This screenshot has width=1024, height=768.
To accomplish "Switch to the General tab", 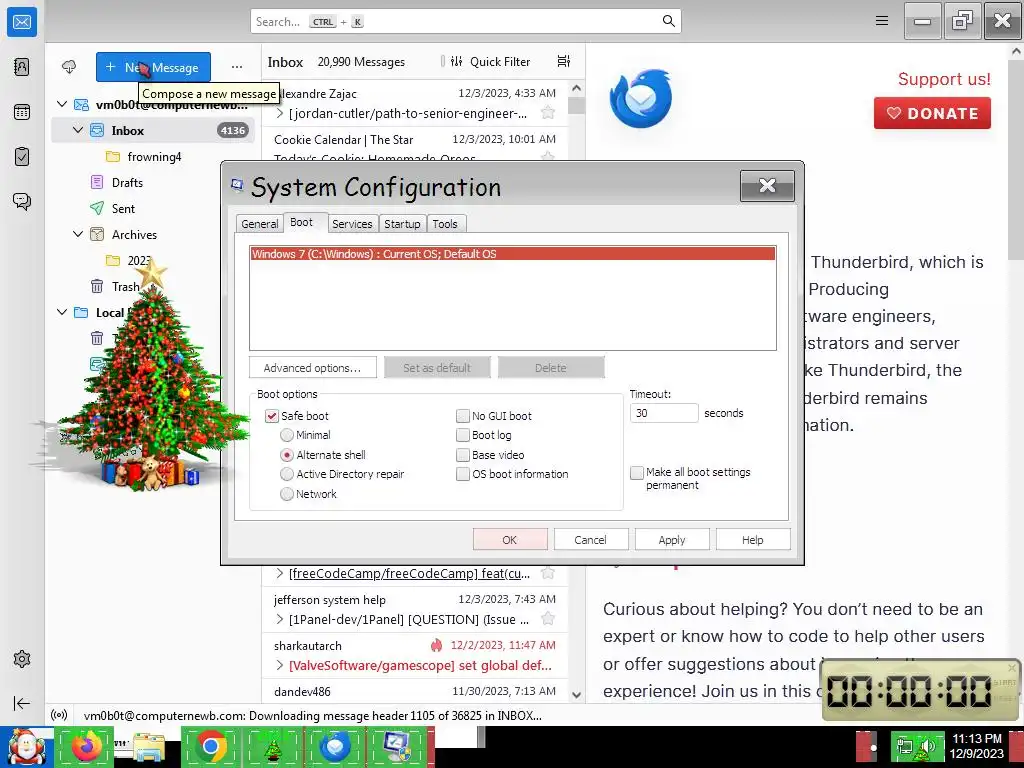I will 259,223.
